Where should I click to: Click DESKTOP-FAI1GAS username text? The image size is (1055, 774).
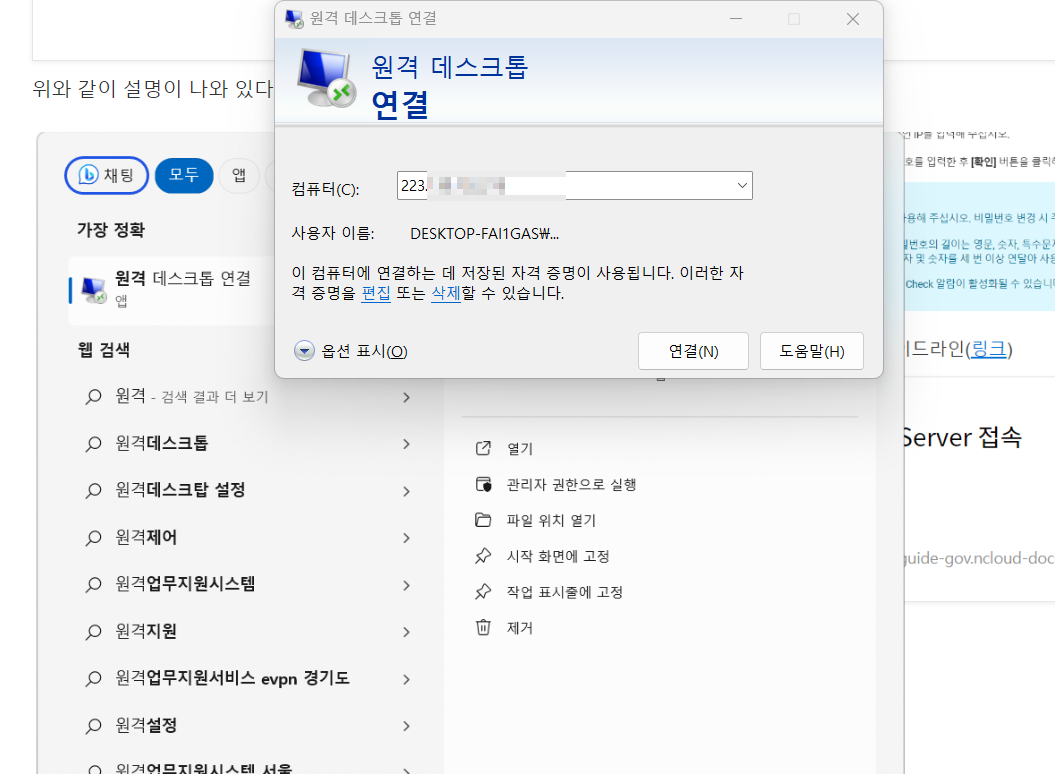coord(484,234)
